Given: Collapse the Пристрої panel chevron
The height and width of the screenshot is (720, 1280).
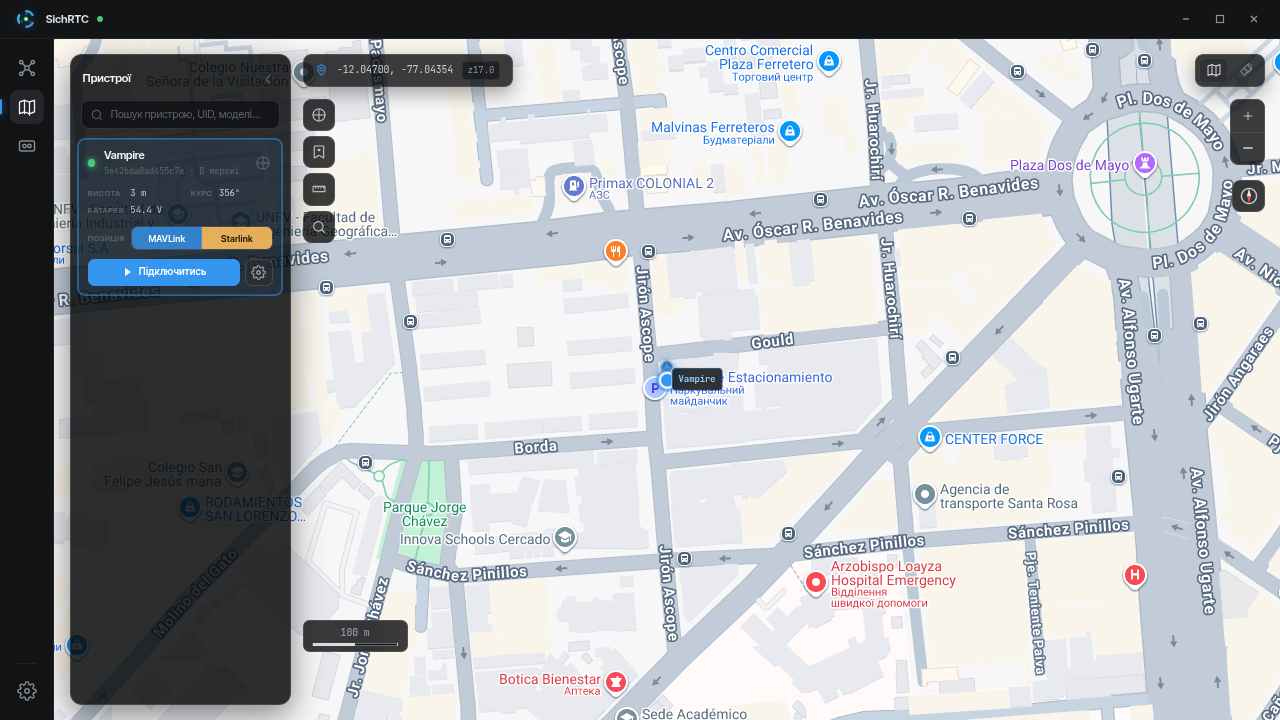Looking at the screenshot, I should (268, 79).
